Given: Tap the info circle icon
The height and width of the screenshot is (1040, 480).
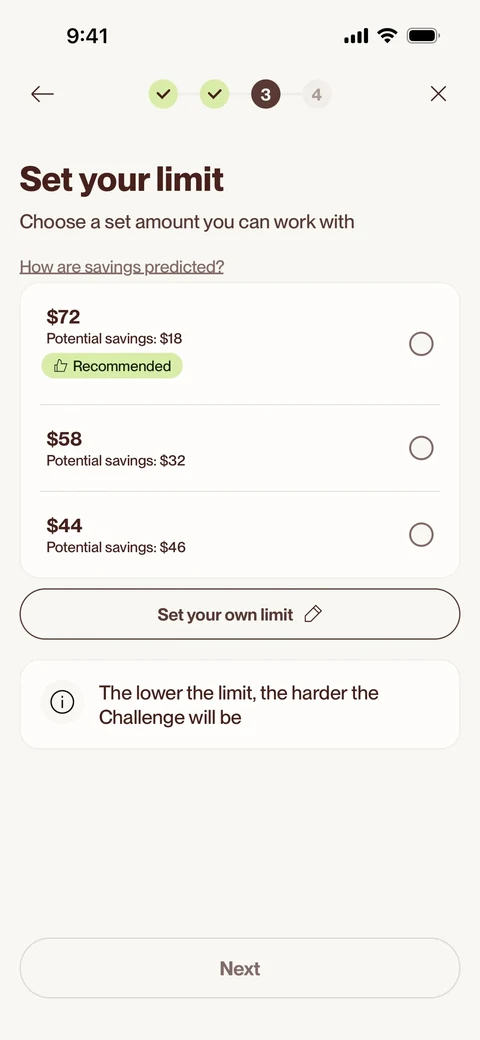Looking at the screenshot, I should tap(62, 702).
